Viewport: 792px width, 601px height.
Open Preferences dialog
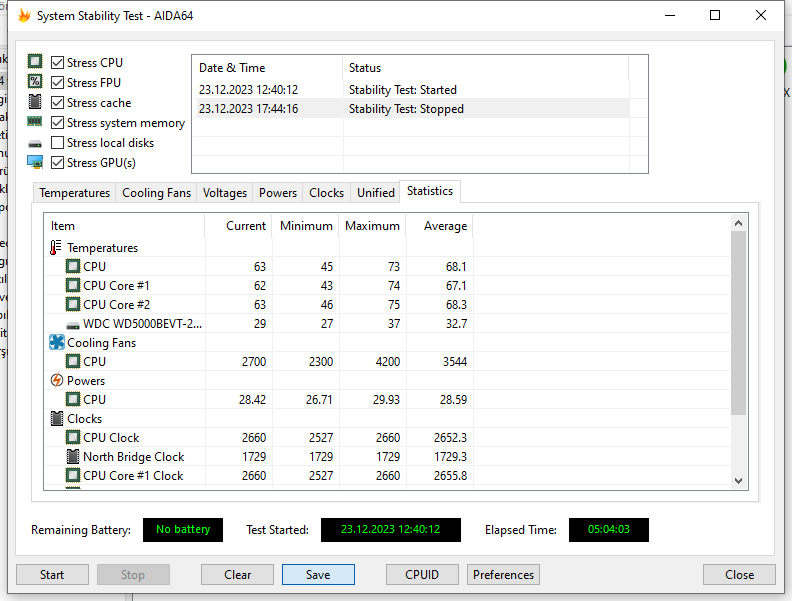[503, 575]
